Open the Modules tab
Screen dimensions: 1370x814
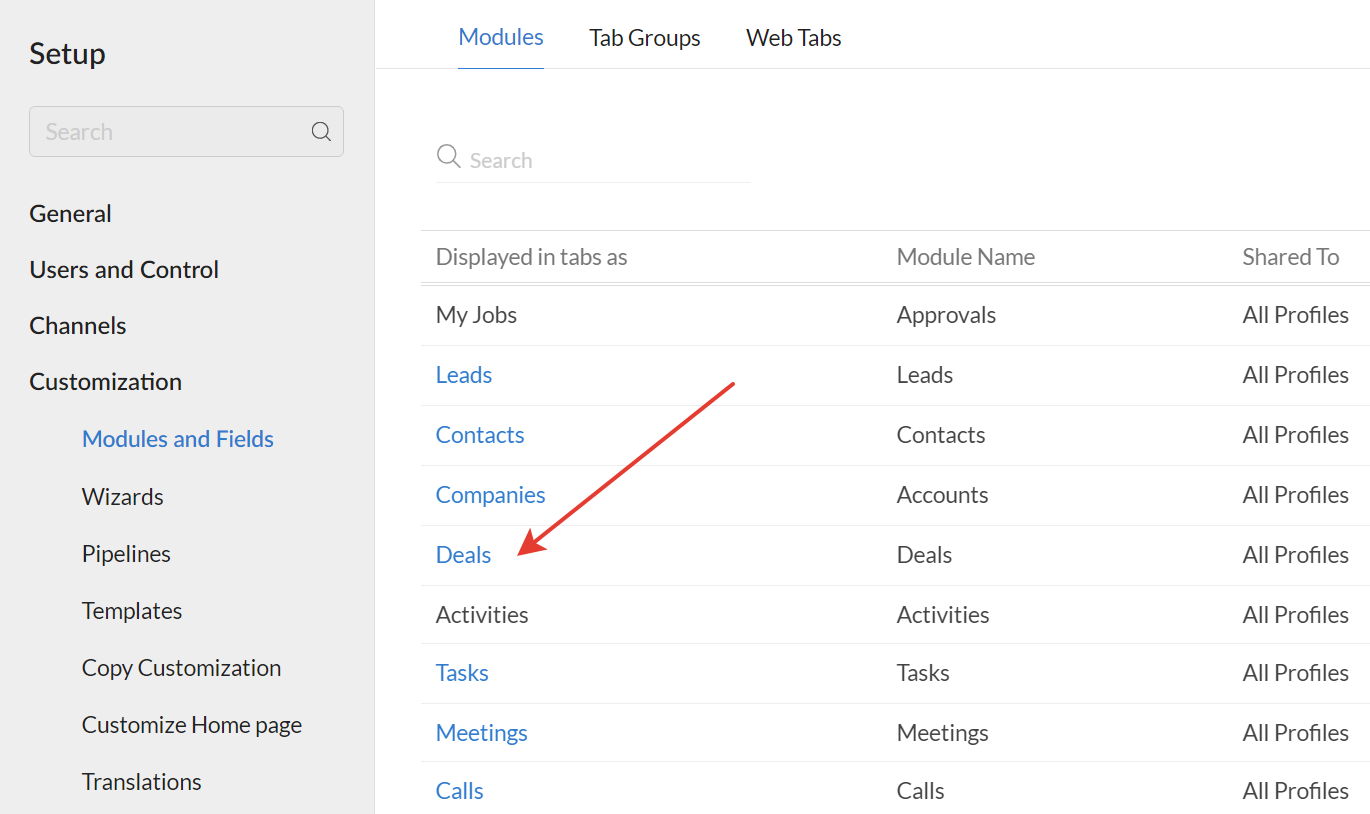(x=500, y=37)
